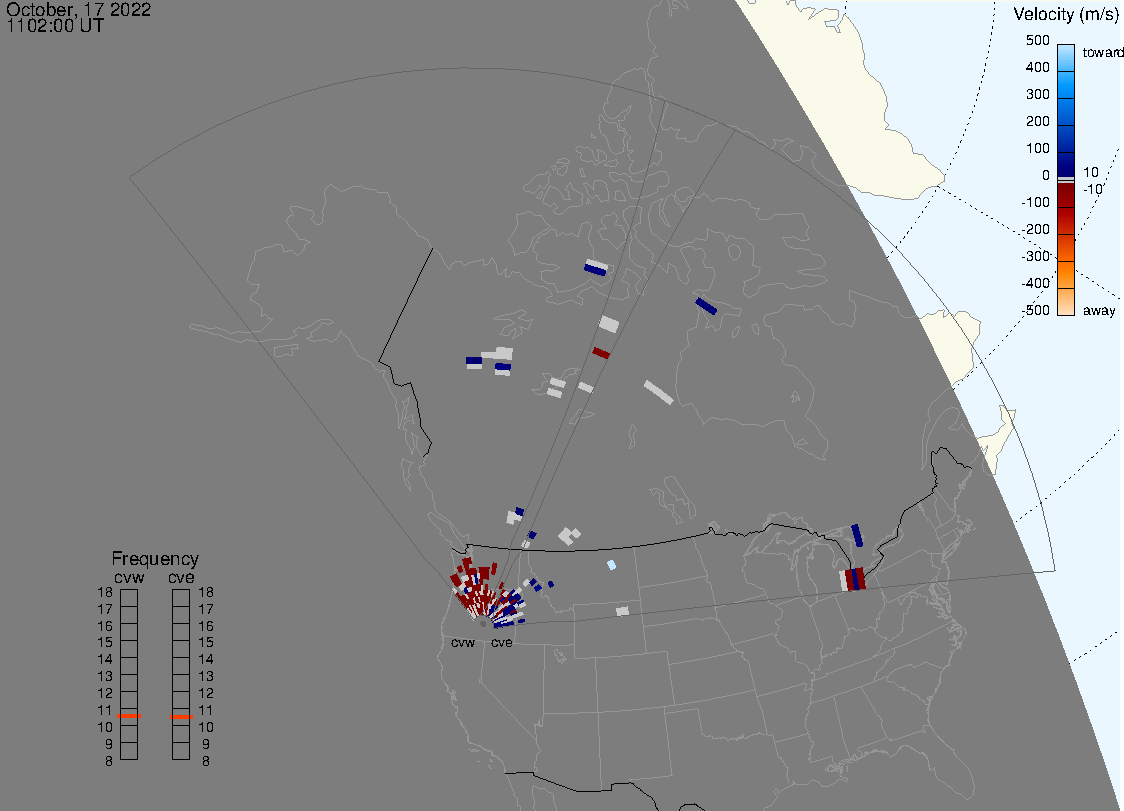Select the cvw radar station label on the map

[x=463, y=642]
